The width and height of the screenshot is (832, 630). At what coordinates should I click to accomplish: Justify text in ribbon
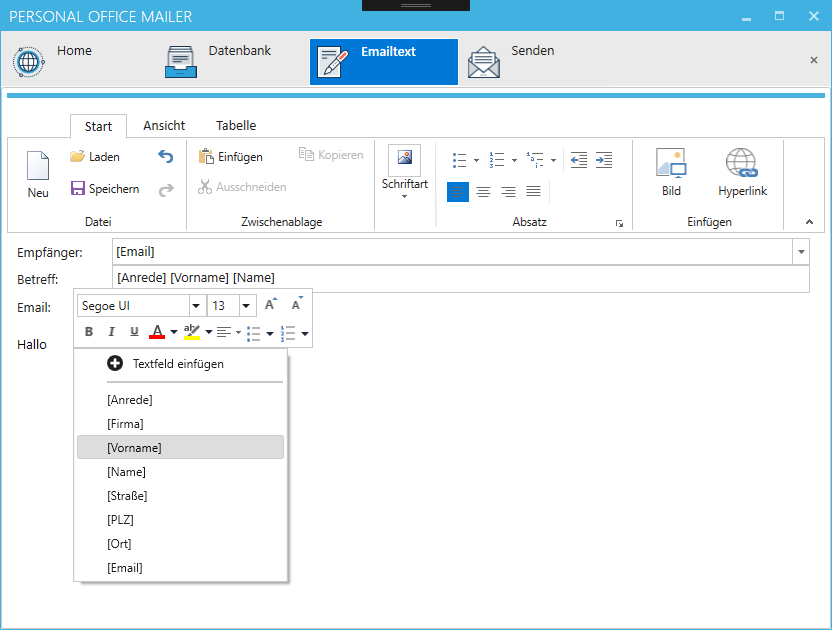pyautogui.click(x=533, y=192)
